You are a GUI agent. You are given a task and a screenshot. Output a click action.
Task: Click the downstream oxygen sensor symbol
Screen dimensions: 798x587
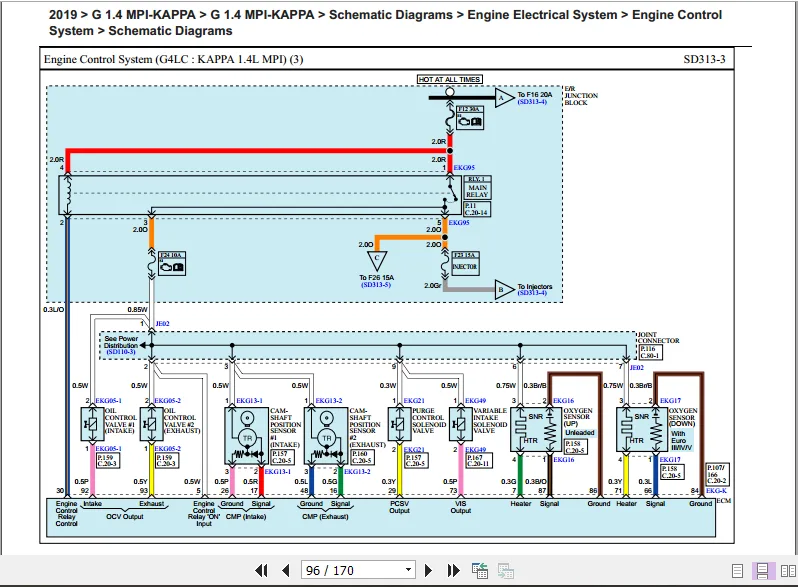pos(642,429)
